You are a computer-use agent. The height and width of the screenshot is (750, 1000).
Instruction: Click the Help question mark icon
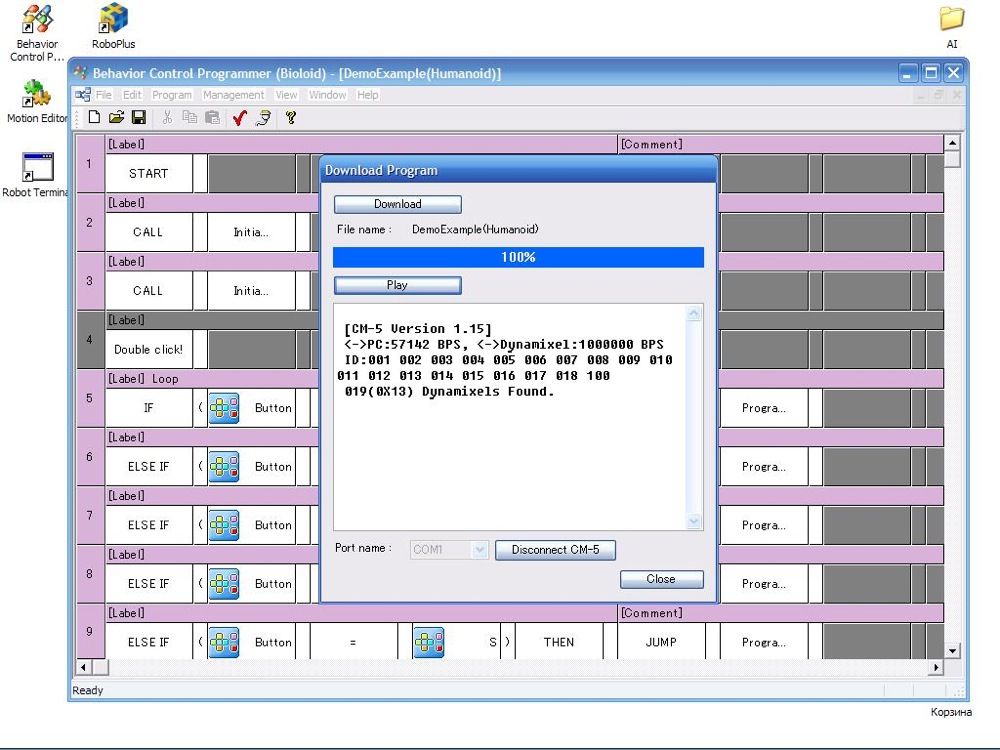[x=291, y=117]
